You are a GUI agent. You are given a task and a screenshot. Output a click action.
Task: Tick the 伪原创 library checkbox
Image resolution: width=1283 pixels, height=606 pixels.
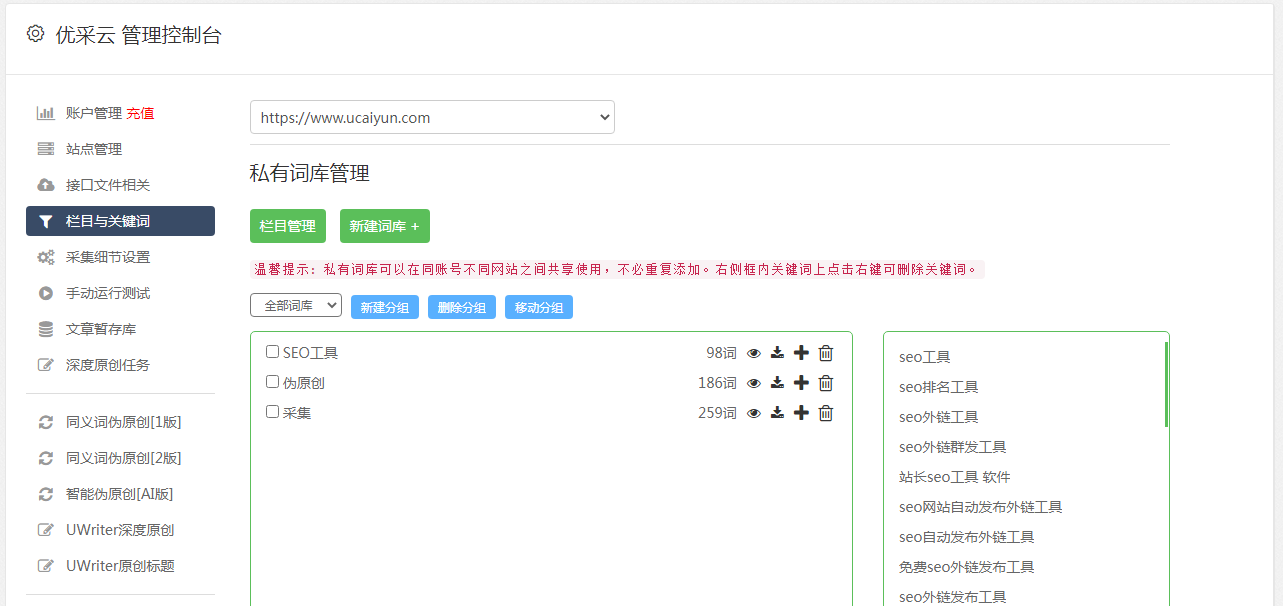pyautogui.click(x=272, y=382)
